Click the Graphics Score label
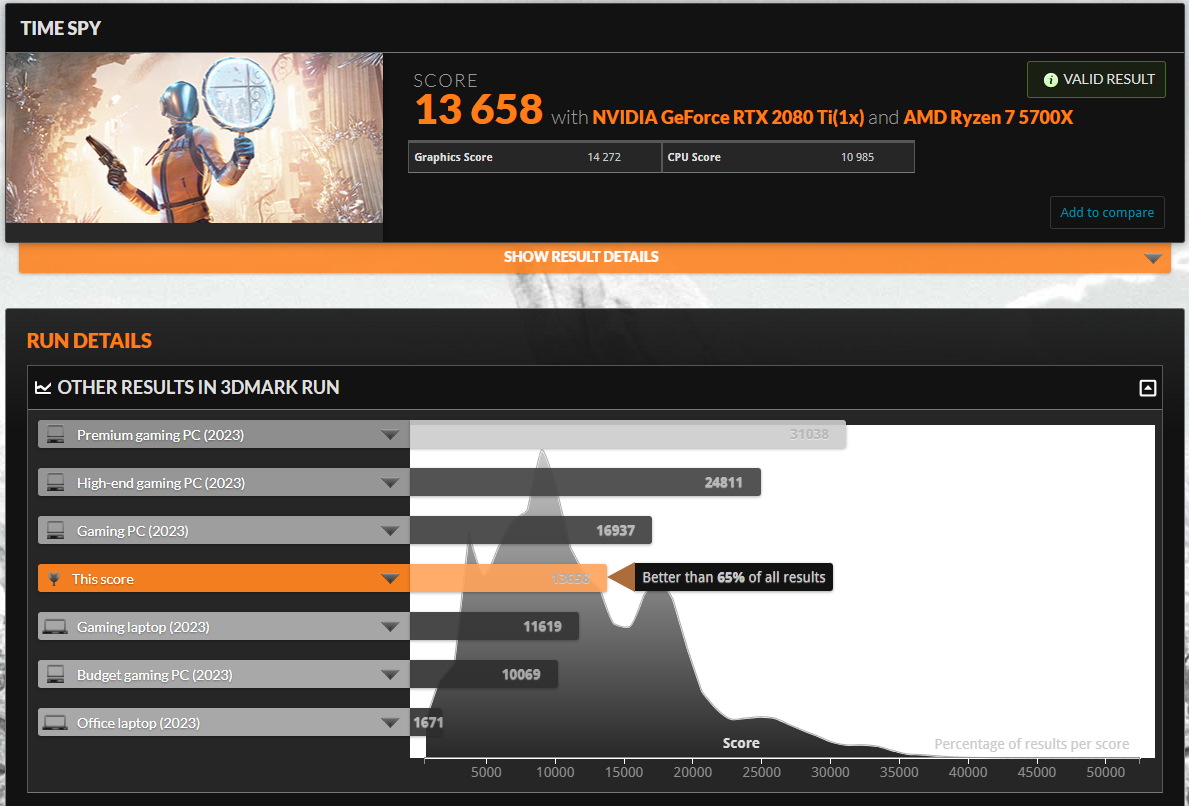 pos(453,157)
